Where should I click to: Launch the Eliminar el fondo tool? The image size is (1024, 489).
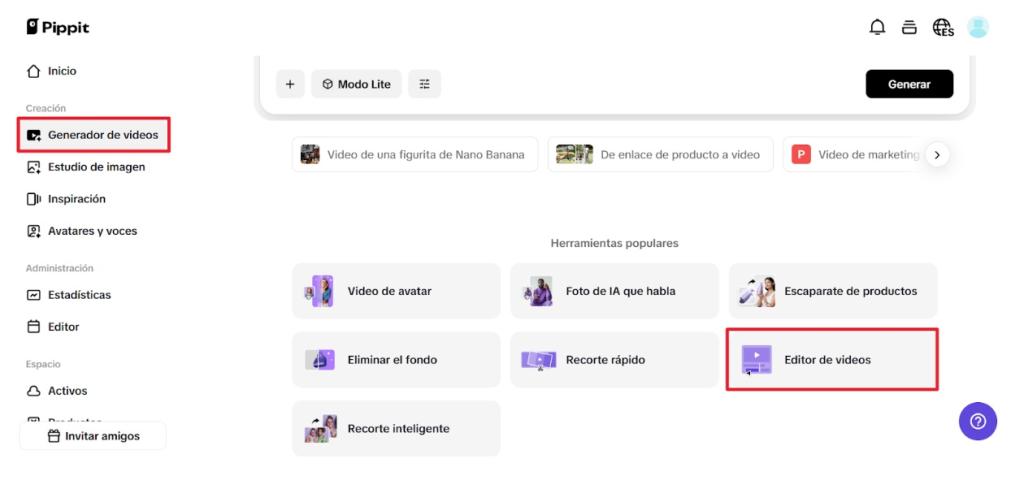tap(396, 359)
